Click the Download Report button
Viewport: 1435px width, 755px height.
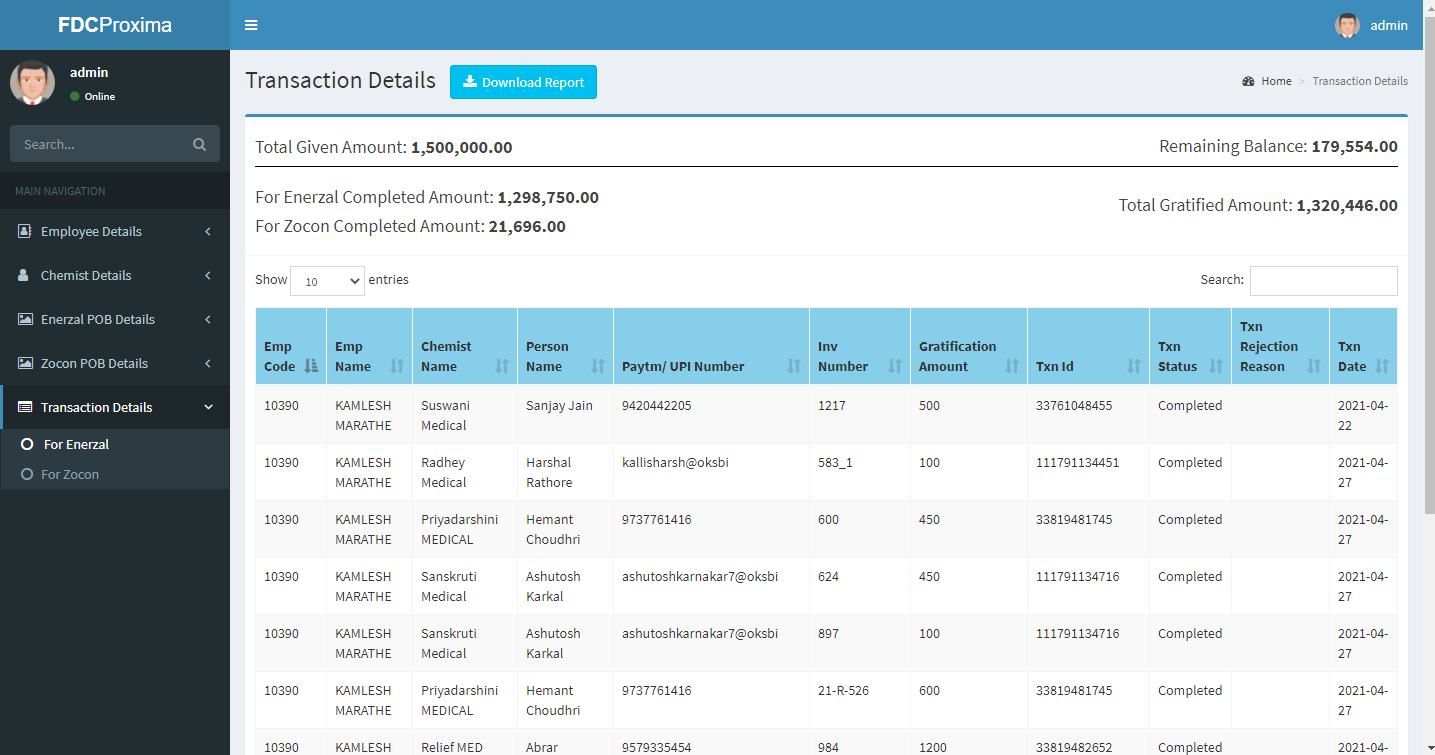click(x=523, y=82)
